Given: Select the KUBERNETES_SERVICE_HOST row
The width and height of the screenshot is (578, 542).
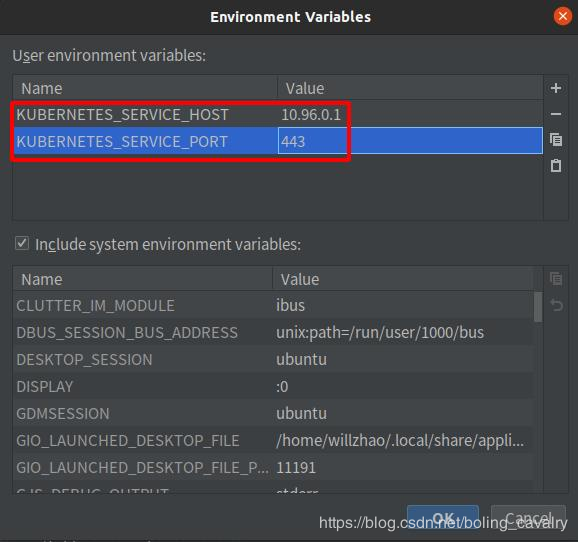Looking at the screenshot, I should click(x=278, y=114).
